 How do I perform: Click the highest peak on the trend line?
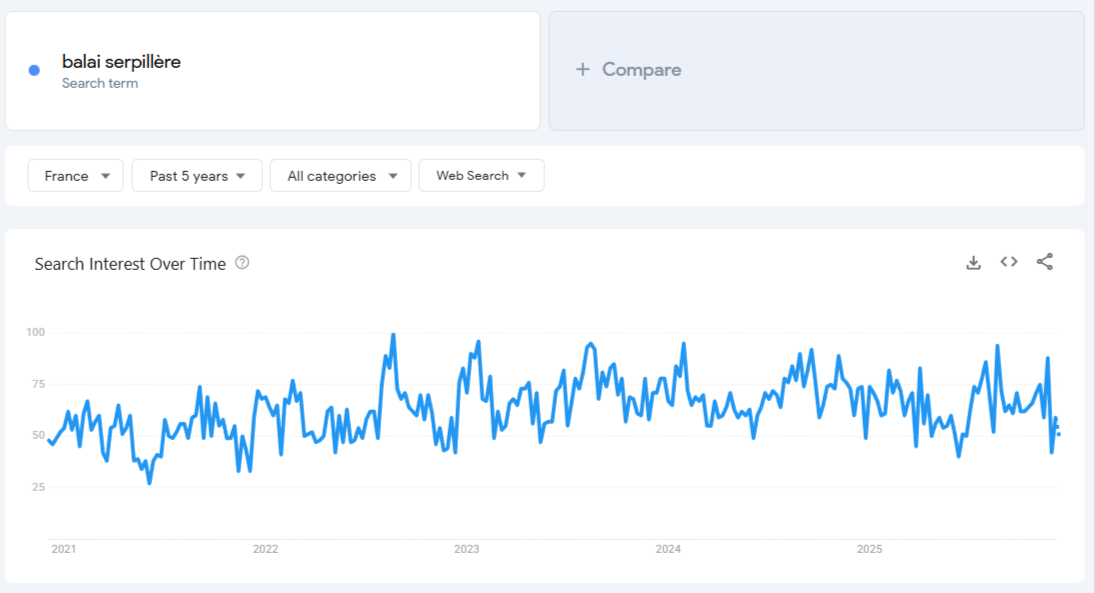tap(393, 333)
